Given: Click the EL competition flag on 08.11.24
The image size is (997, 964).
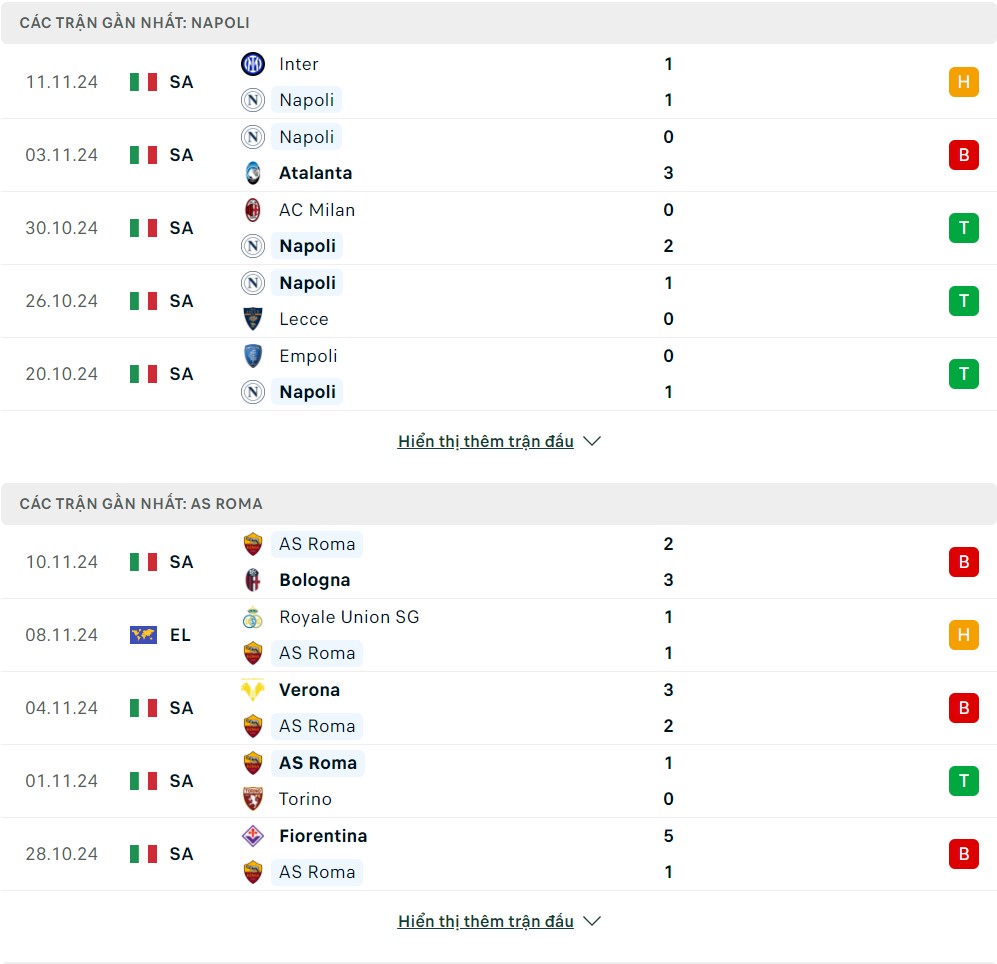Looking at the screenshot, I should pyautogui.click(x=143, y=635).
